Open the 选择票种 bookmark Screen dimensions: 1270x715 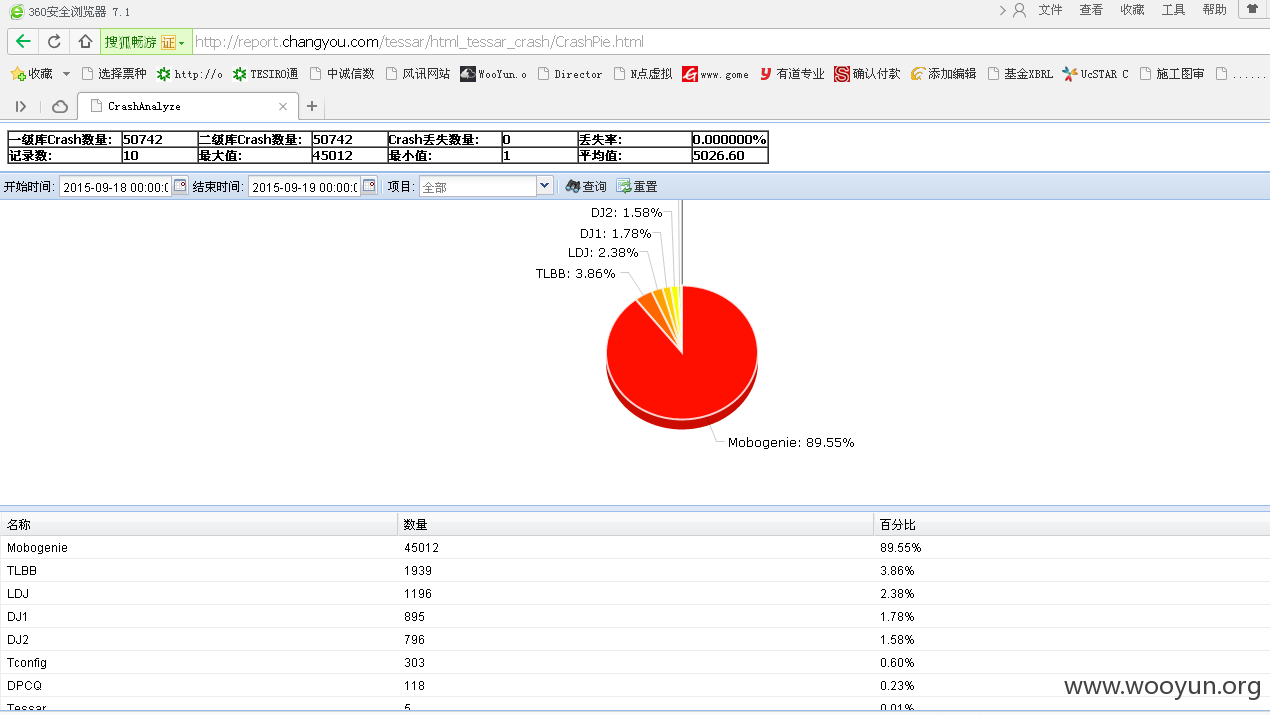[x=114, y=74]
